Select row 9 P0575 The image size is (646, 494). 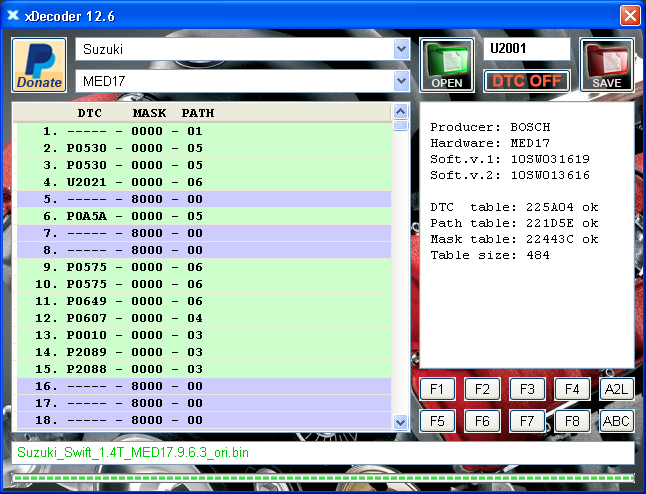pos(204,267)
